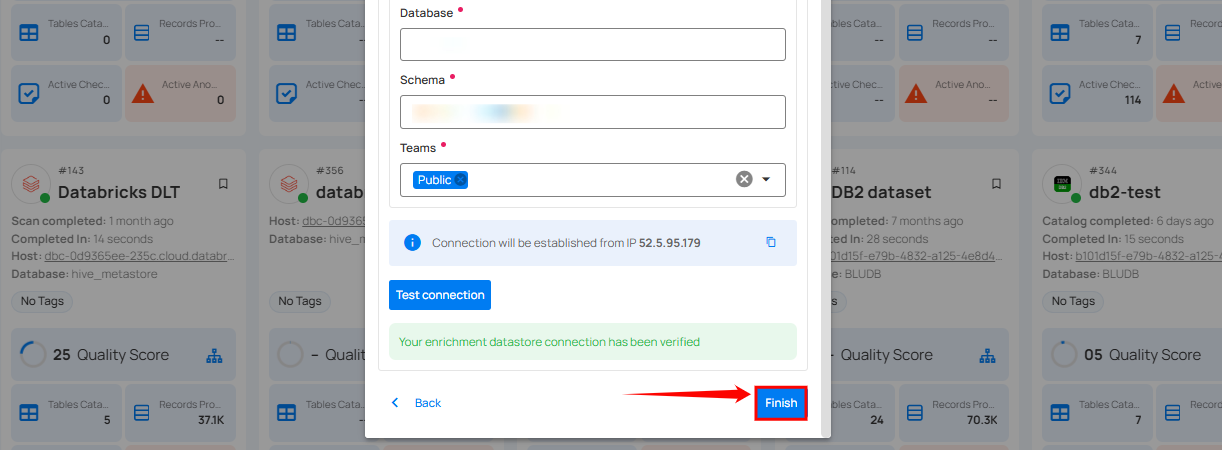Copy the connection IP address
Screen dimensions: 1222x450
pyautogui.click(x=771, y=242)
